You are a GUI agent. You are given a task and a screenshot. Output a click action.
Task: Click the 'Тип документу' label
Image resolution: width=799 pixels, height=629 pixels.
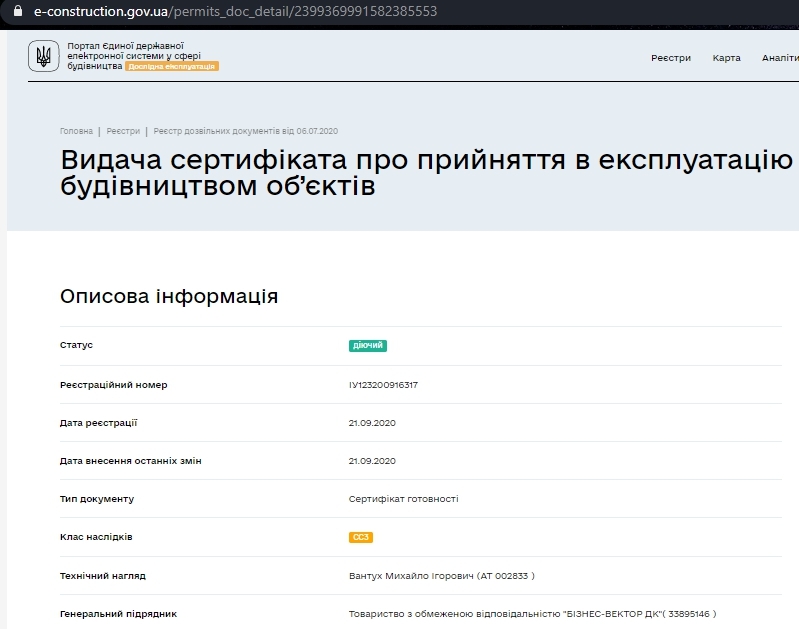tap(97, 499)
